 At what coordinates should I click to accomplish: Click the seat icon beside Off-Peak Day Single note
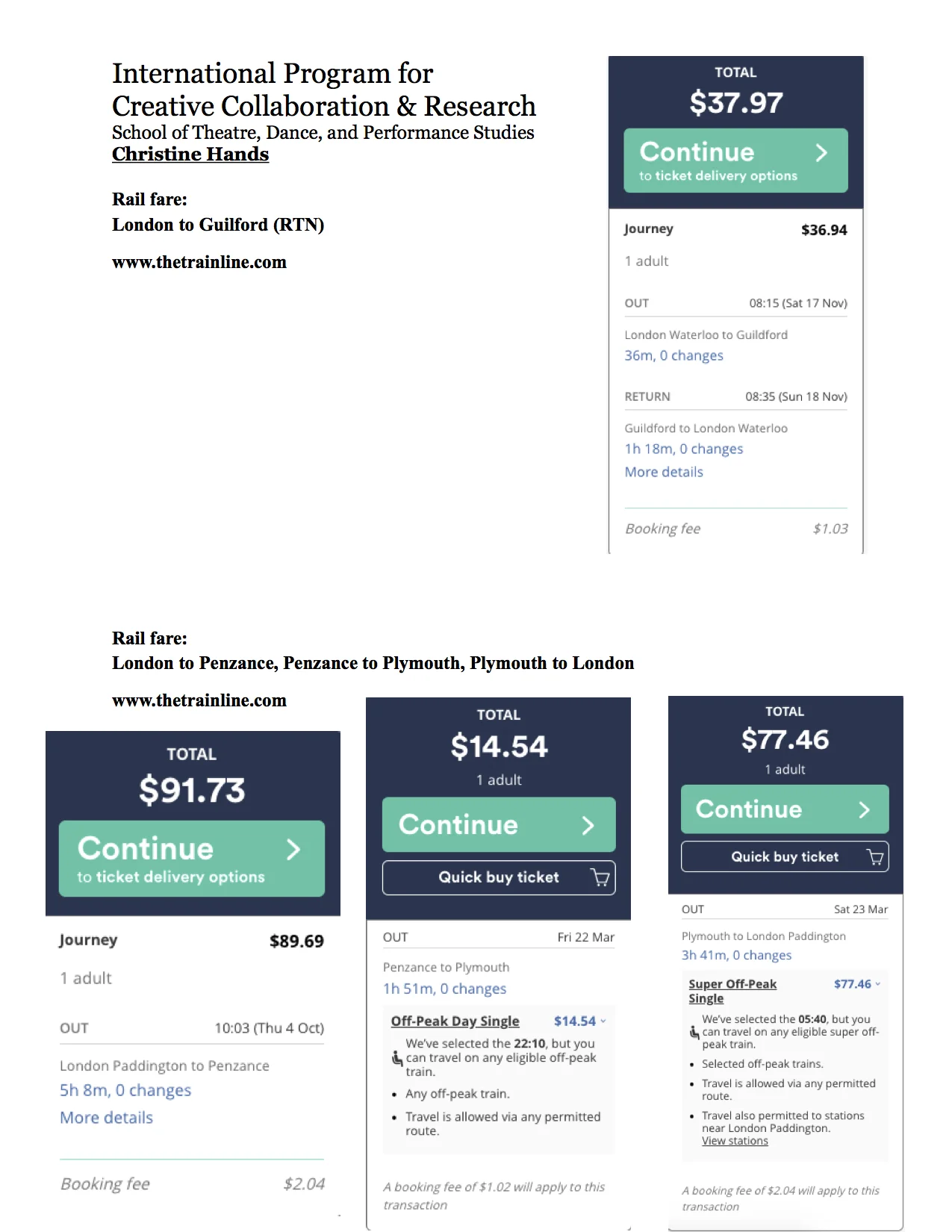[397, 1058]
